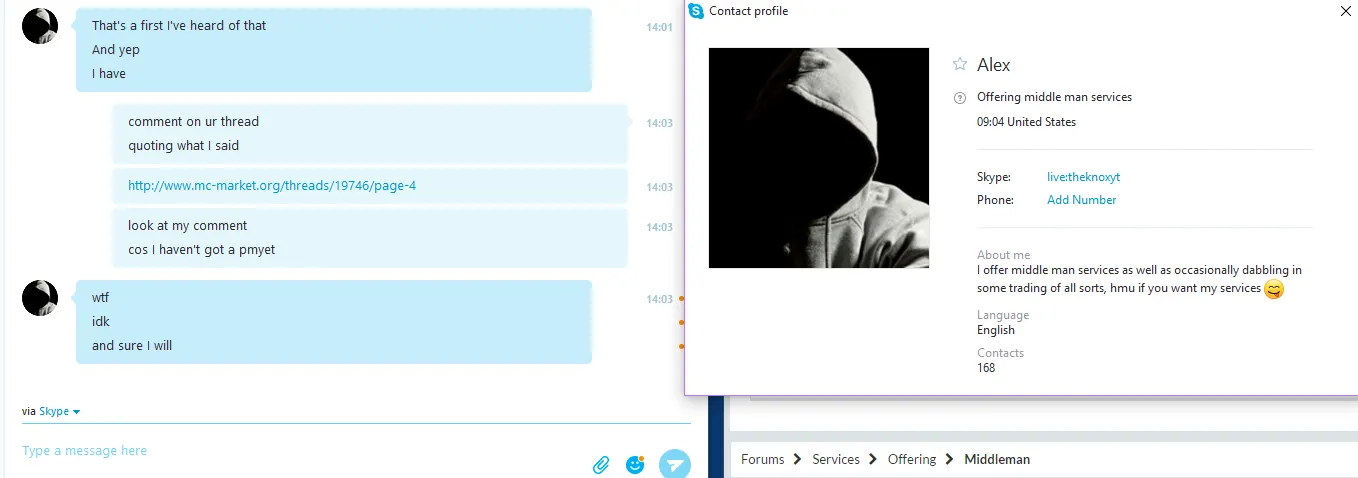
Task: Click the avatar beside the 'wtf' message
Action: pos(40,298)
